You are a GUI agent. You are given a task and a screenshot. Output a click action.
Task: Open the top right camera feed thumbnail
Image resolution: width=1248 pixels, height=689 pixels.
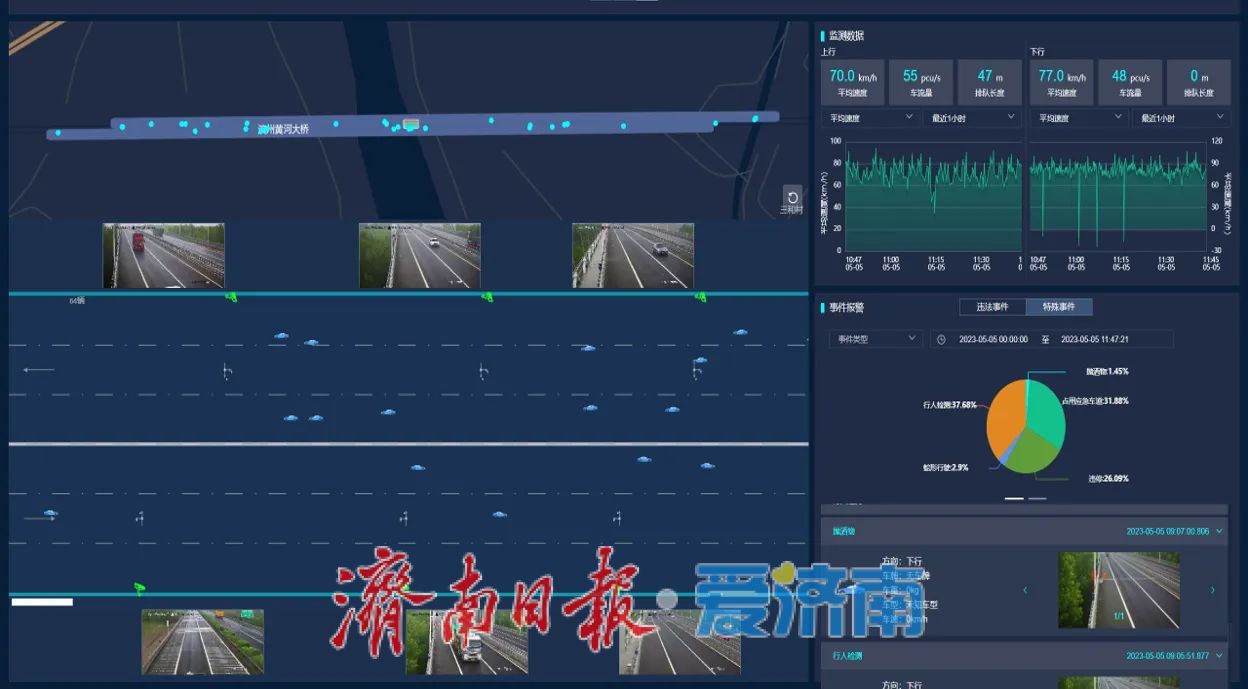pos(632,256)
